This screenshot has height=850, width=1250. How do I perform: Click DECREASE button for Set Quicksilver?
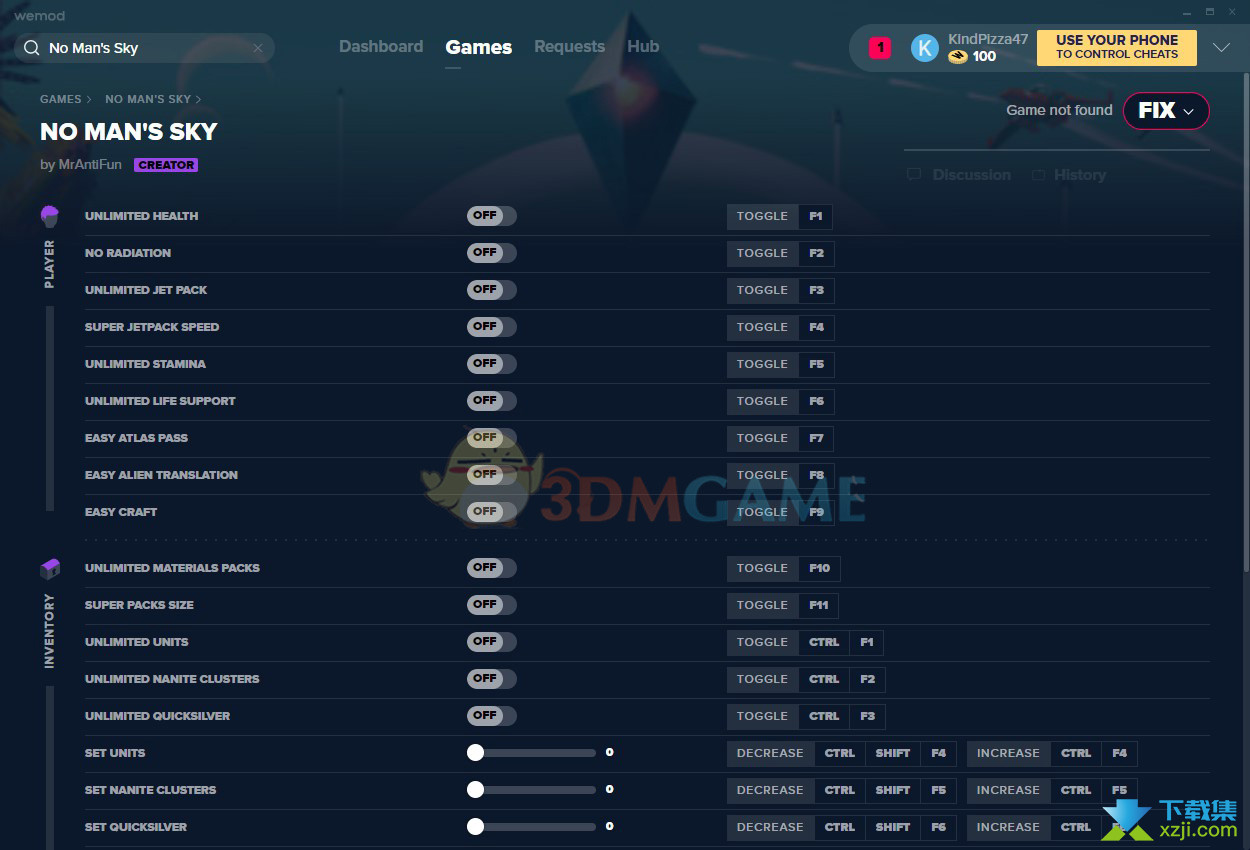click(770, 827)
